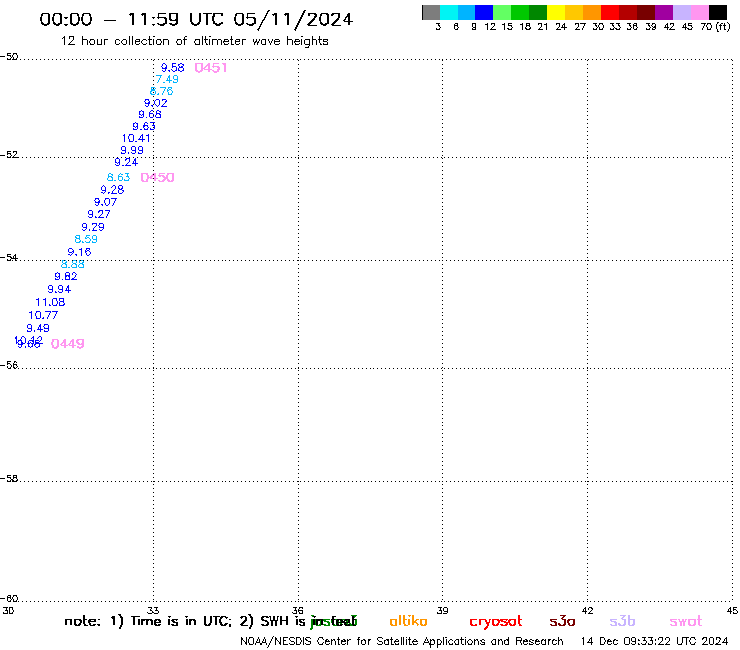
Task: Click the 9.07 wave height value
Action: (x=105, y=202)
